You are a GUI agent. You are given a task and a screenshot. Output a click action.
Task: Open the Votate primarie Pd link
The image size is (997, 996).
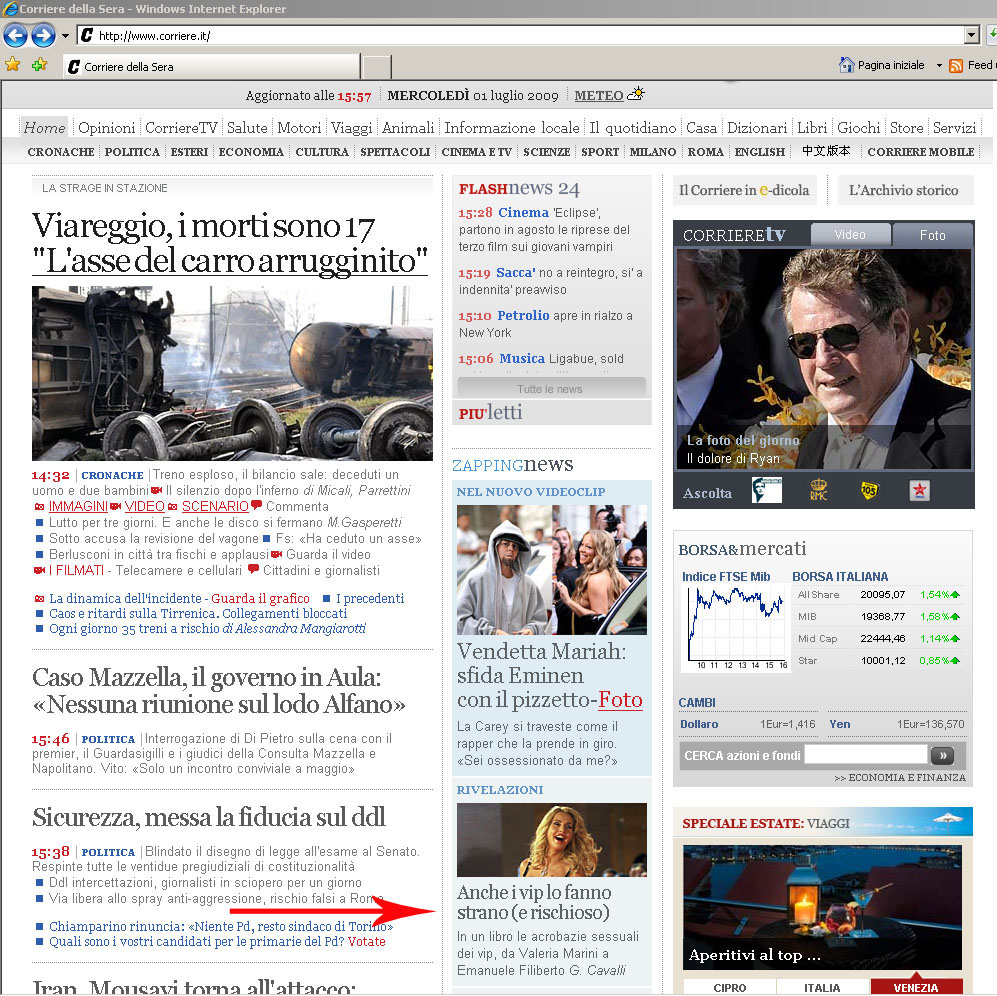366,941
